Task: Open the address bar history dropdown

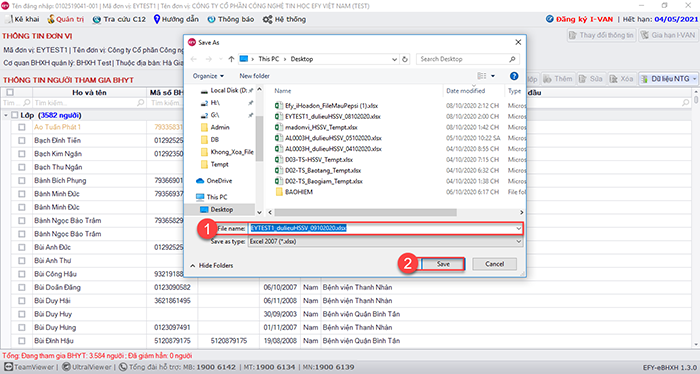Action: 395,59
